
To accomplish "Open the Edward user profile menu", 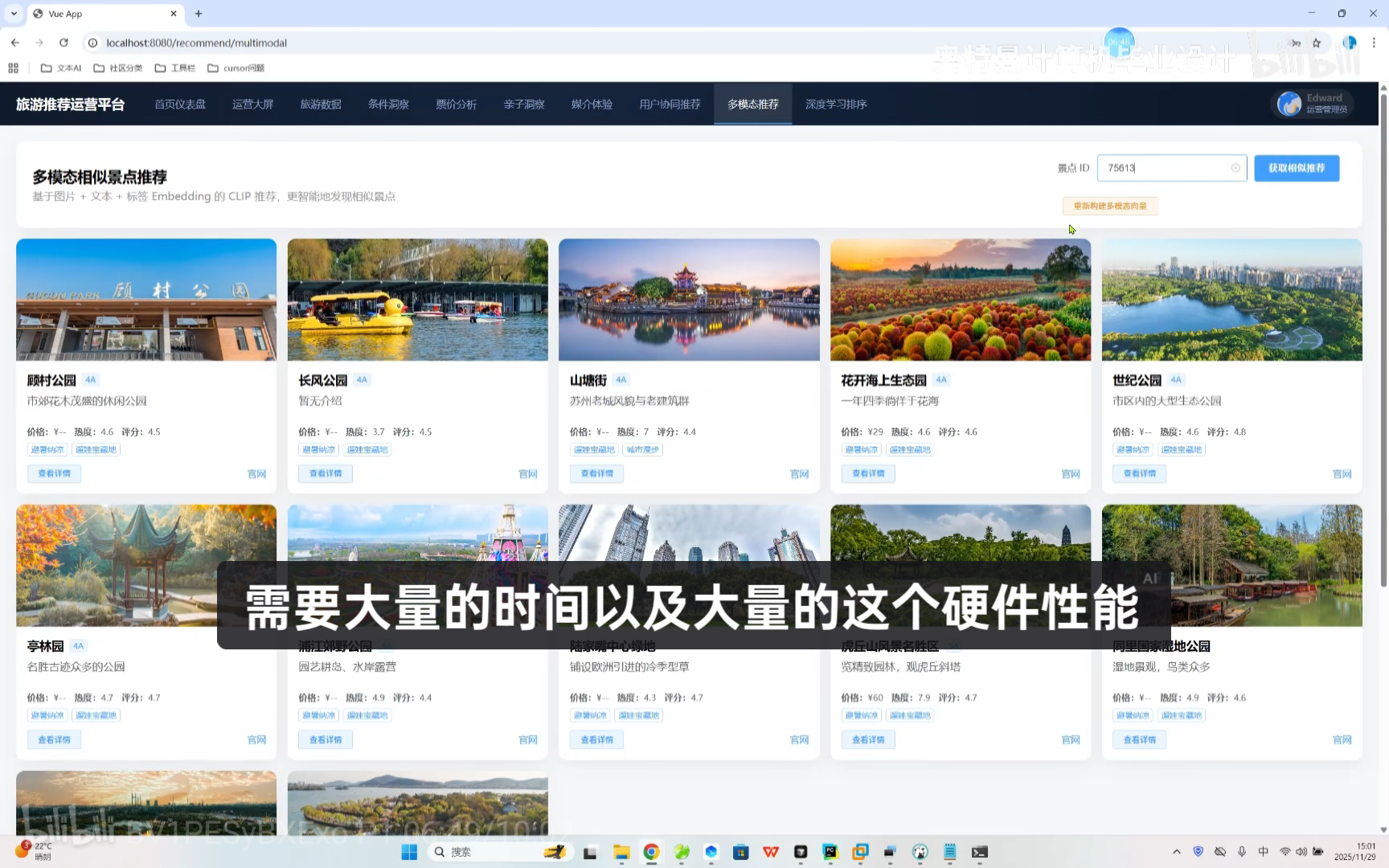I will coord(1313,103).
